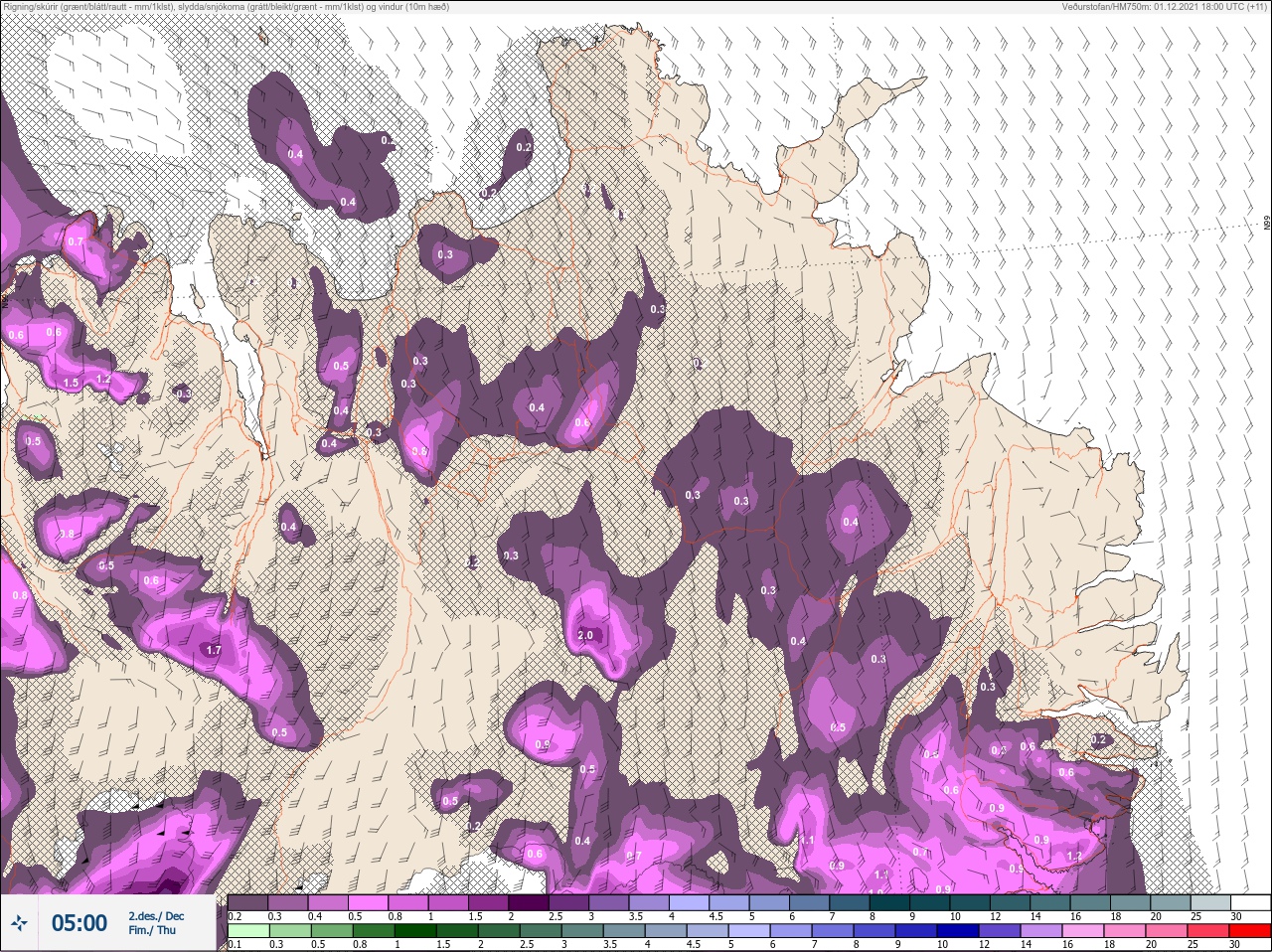
Task: Click the '2.0' precipitation value on the map
Action: point(585,635)
